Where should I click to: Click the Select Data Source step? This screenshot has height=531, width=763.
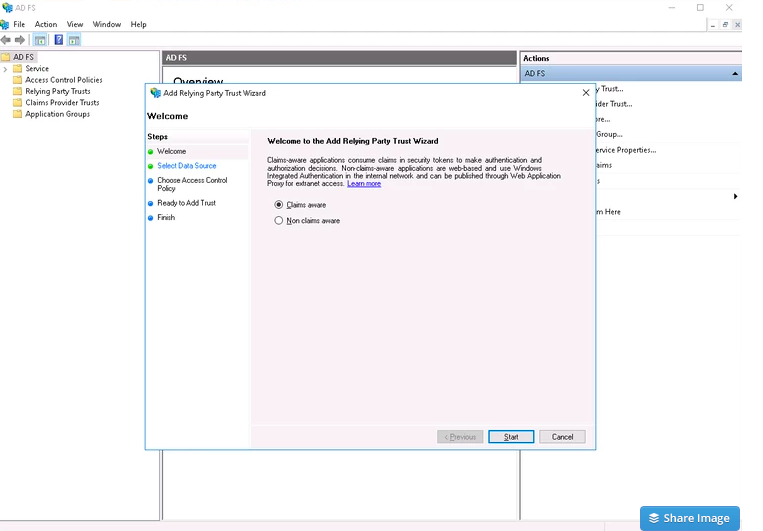click(186, 165)
